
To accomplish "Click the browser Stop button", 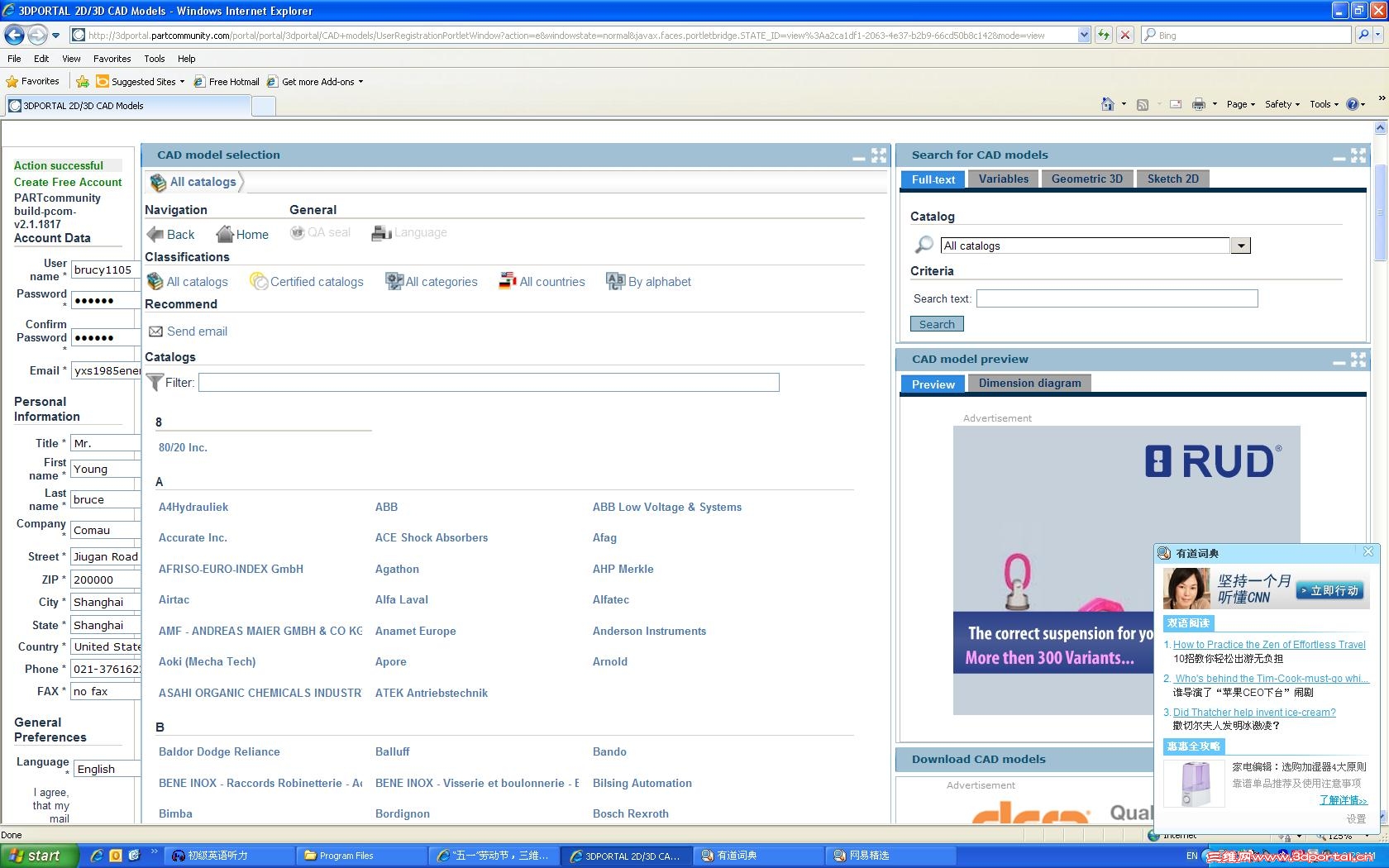I will (x=1124, y=35).
